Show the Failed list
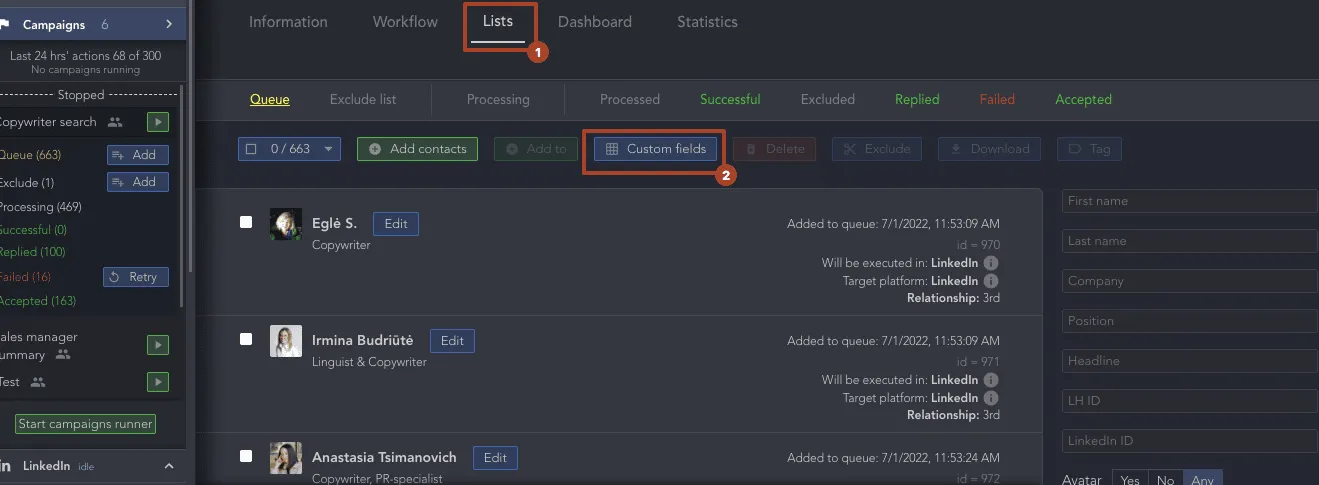 tap(997, 99)
